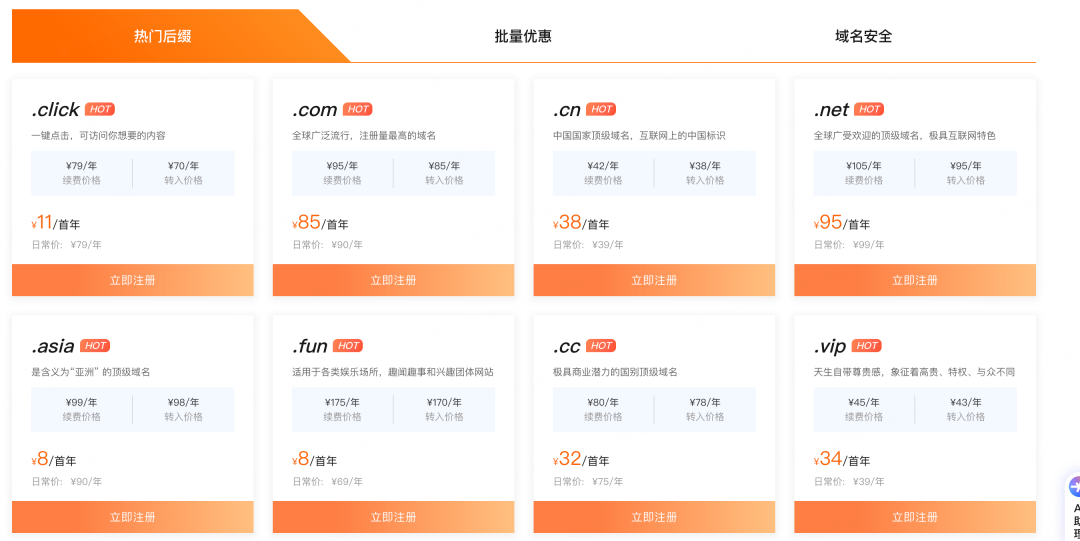Click the ¥70/年 transfer price for .click
The width and height of the screenshot is (1080, 541).
click(x=183, y=165)
